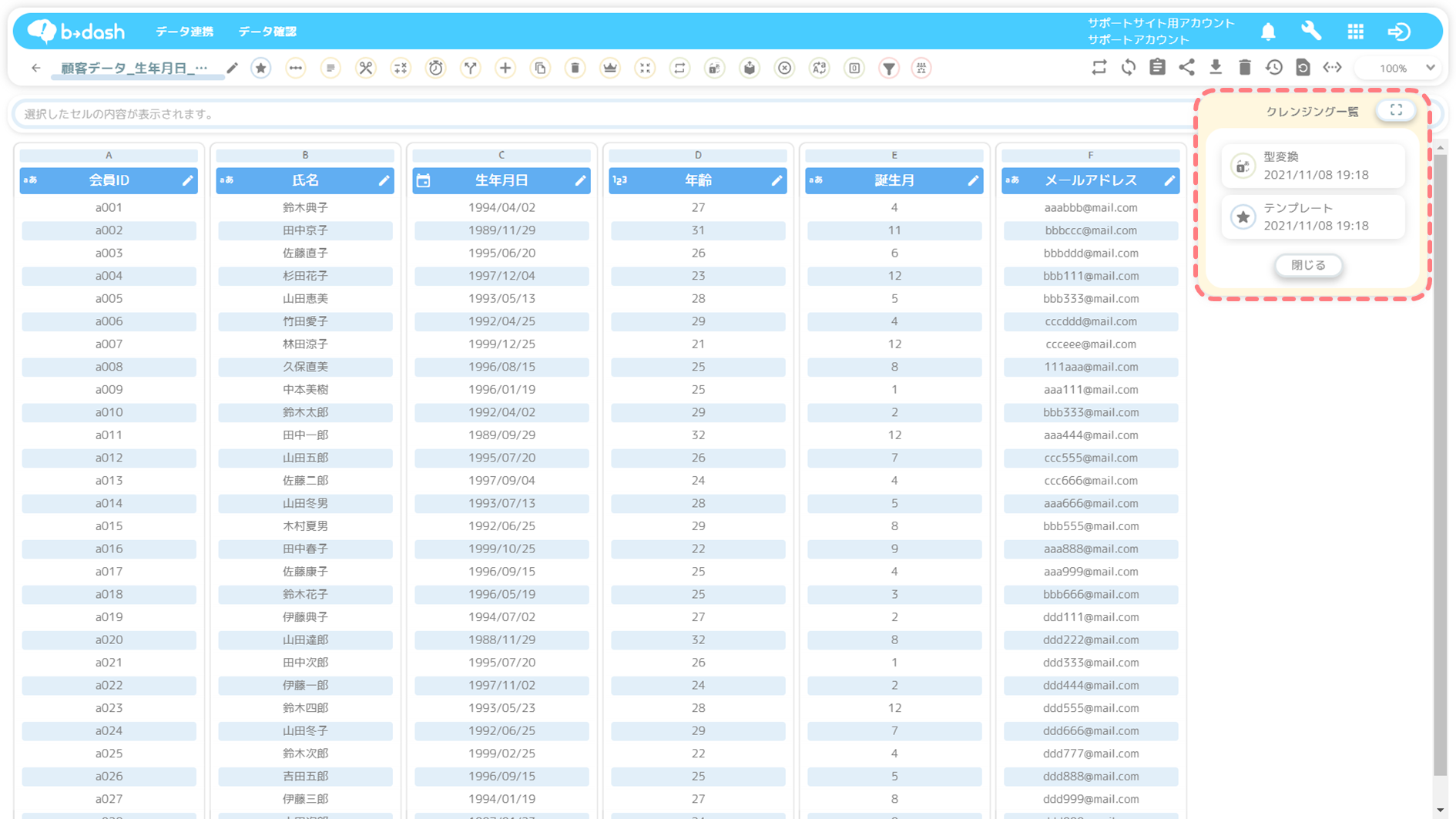This screenshot has height=819, width=1456.
Task: Edit the 誕生月 column header
Action: click(x=973, y=180)
